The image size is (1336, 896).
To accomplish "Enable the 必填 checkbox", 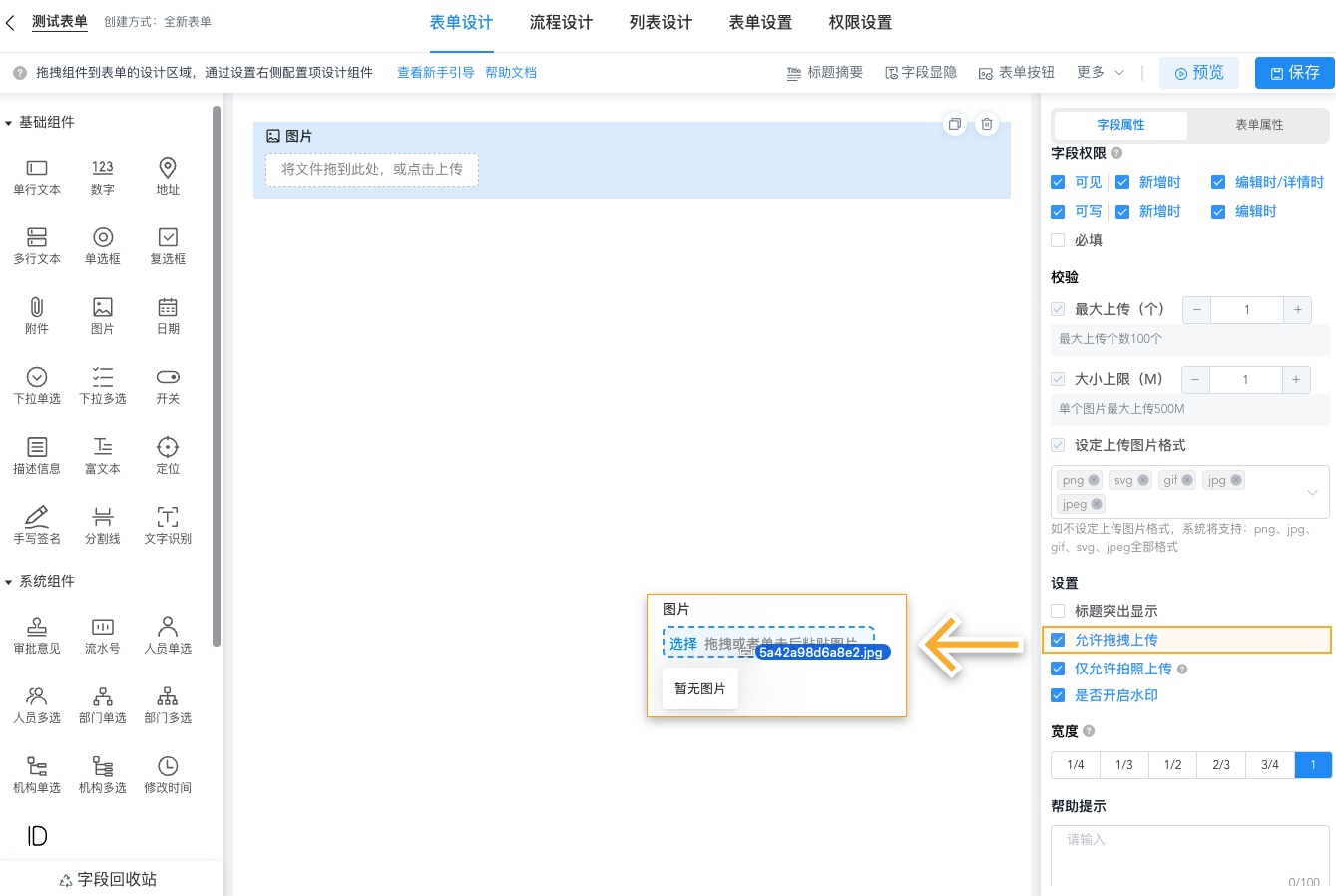I will pos(1057,239).
